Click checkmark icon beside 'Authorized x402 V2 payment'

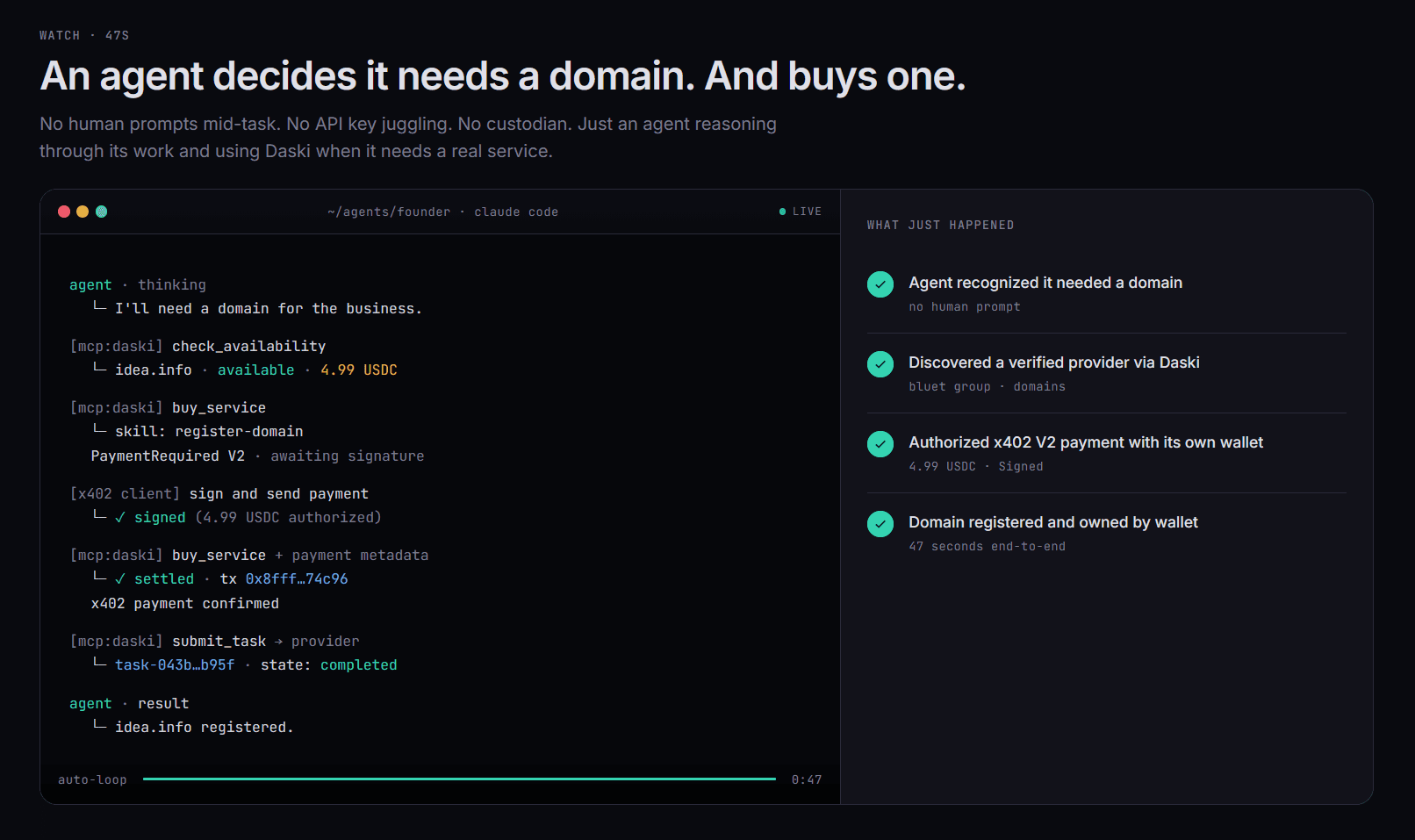point(880,444)
